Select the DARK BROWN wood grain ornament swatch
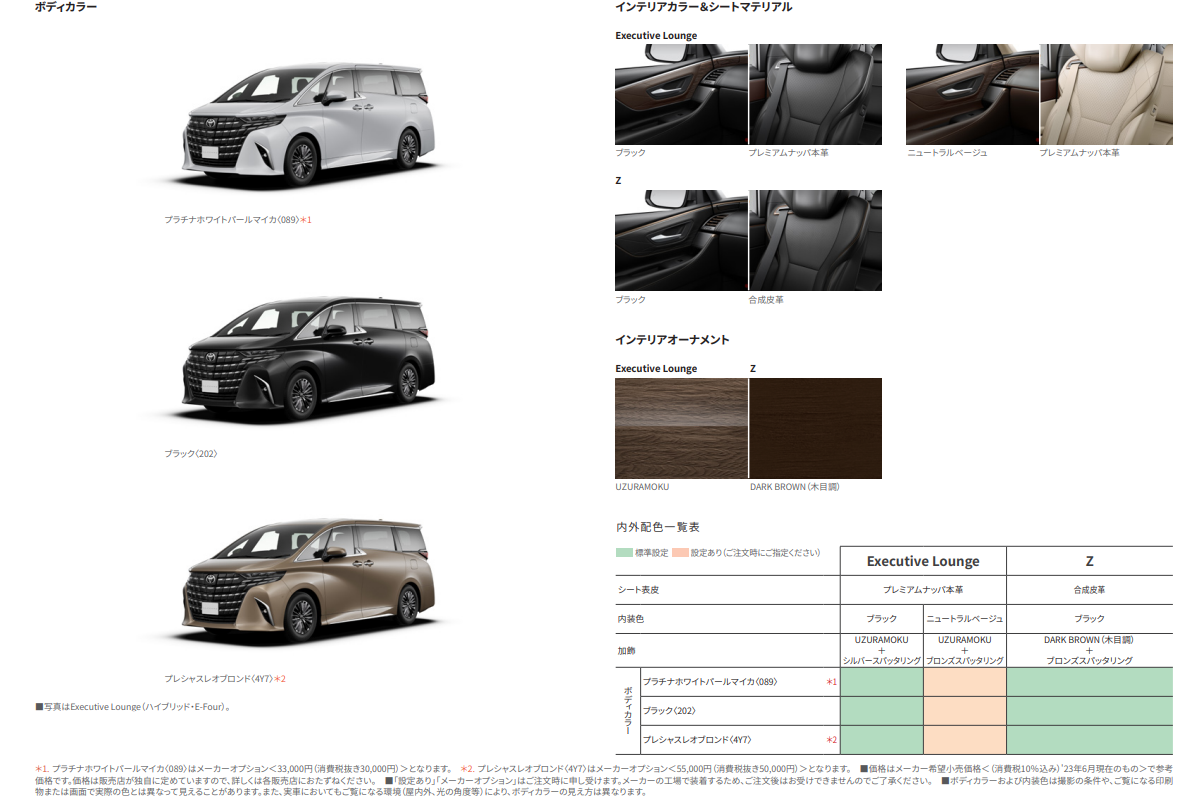Screen dimensions: 1186x811 tap(815, 428)
